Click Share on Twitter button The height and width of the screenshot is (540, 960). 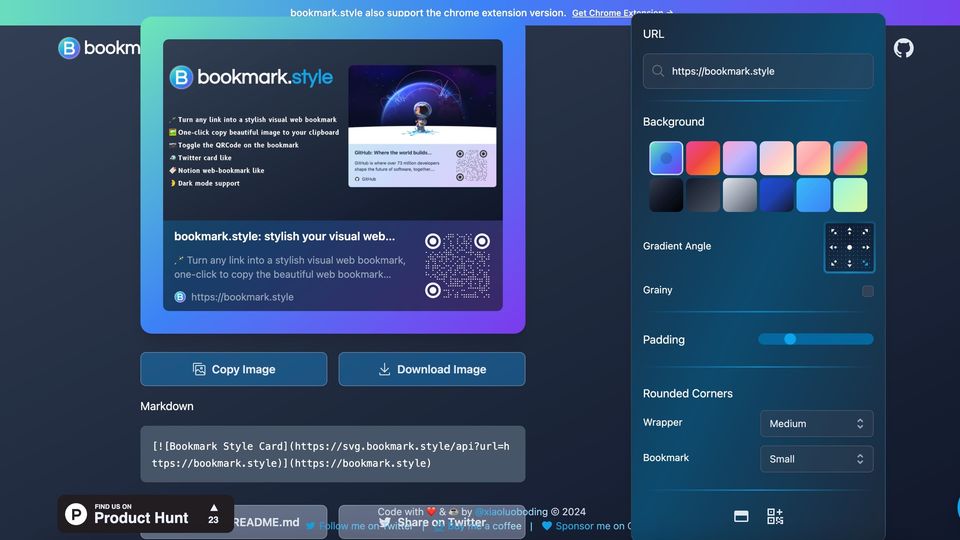point(432,522)
